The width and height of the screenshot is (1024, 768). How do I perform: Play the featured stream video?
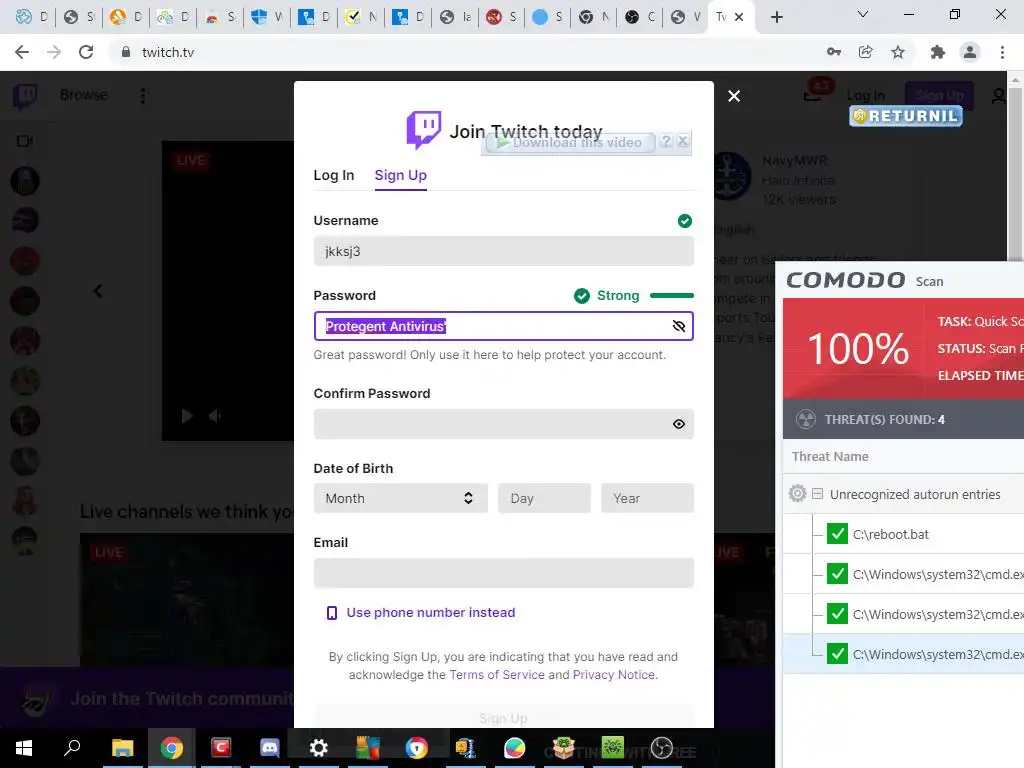point(187,416)
